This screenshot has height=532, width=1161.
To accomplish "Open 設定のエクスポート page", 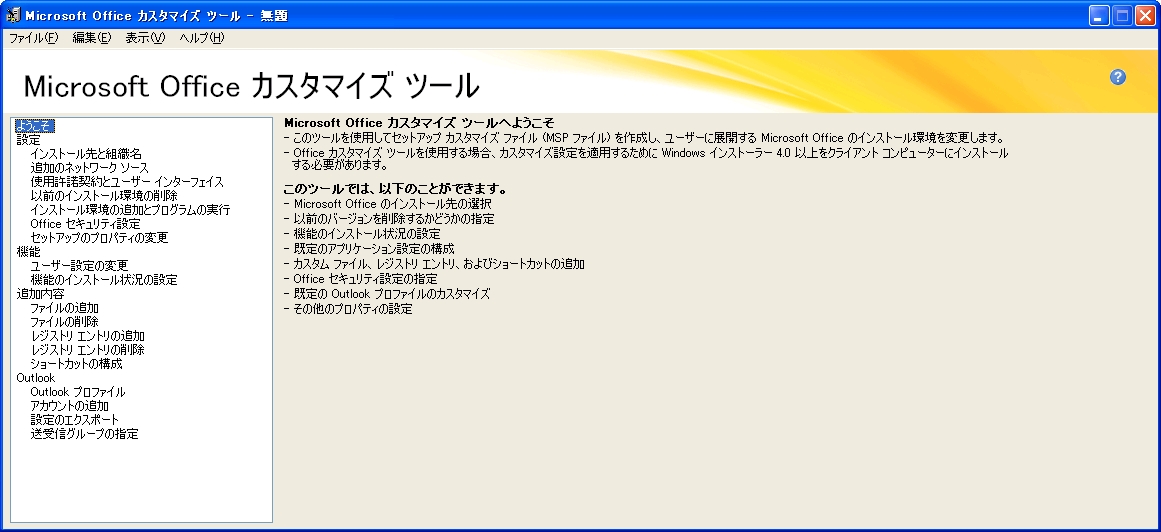I will pos(75,420).
